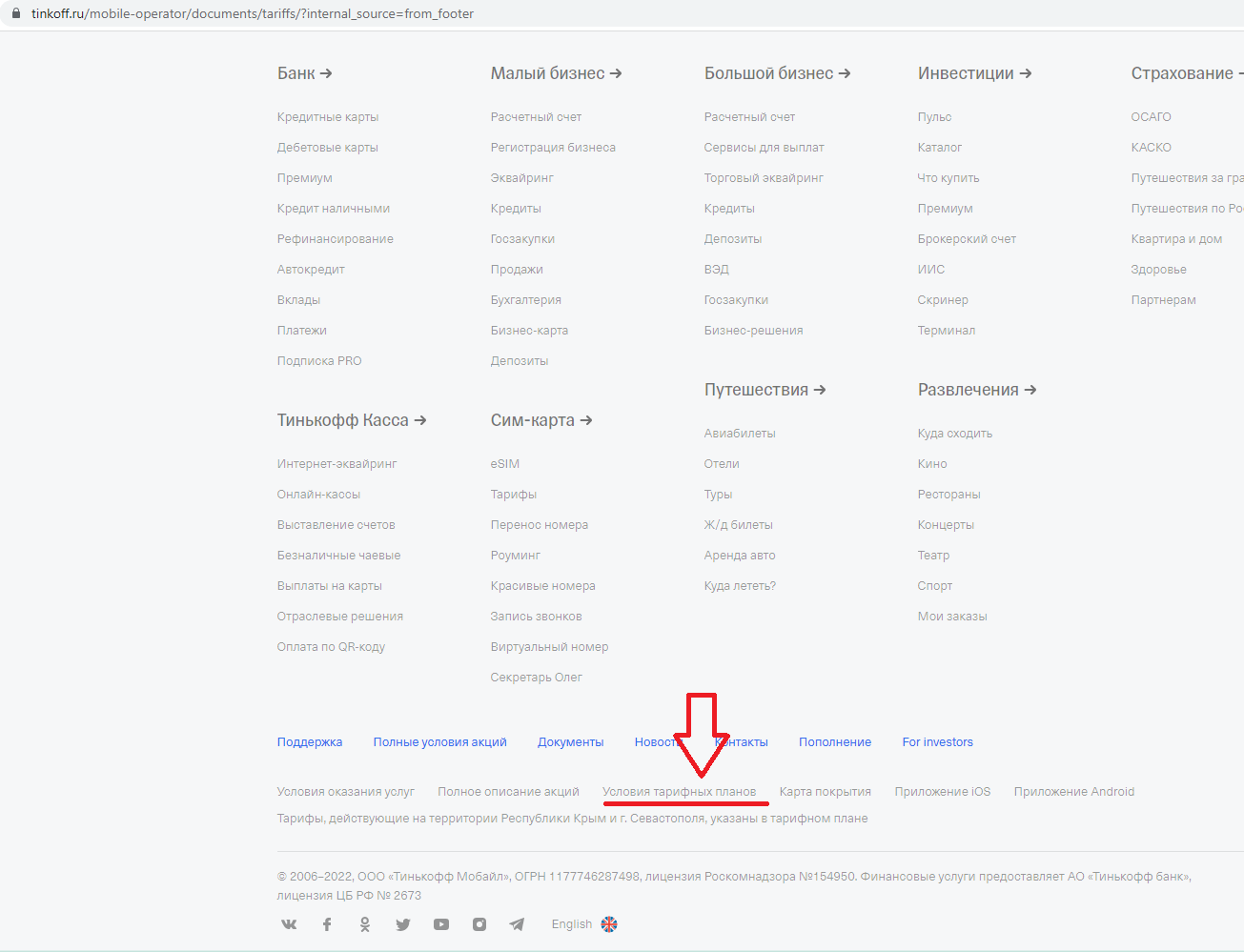
Task: Click the Кредитные карты link
Action: point(328,117)
